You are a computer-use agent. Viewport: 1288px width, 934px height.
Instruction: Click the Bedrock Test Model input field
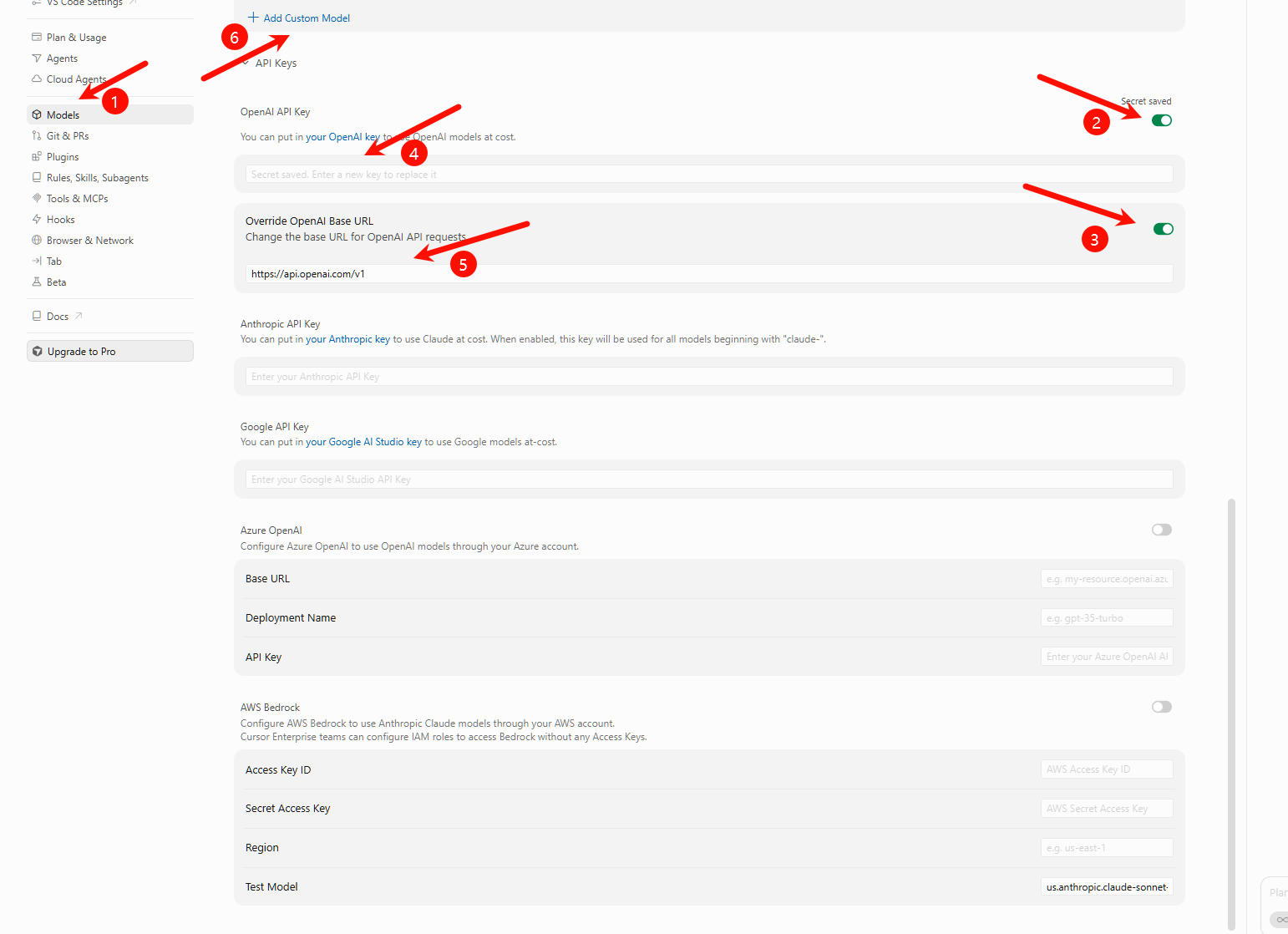pos(1107,887)
